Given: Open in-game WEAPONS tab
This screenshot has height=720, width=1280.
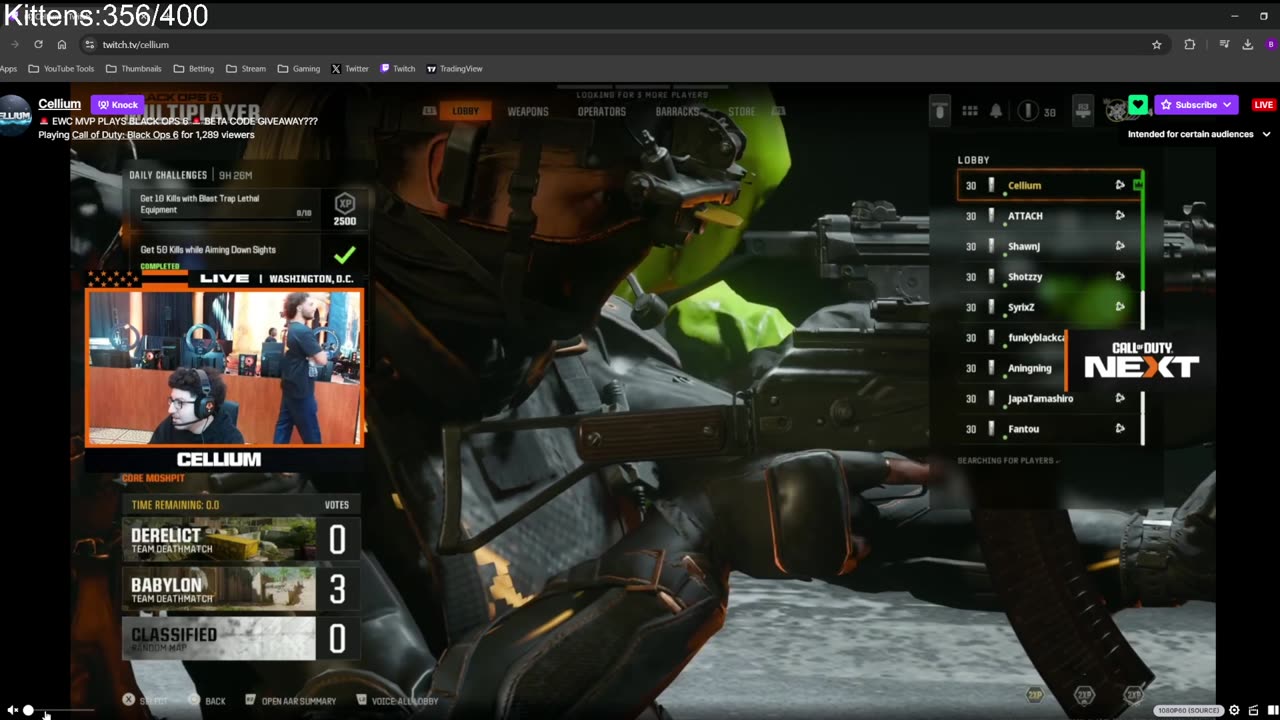Looking at the screenshot, I should pos(528,112).
